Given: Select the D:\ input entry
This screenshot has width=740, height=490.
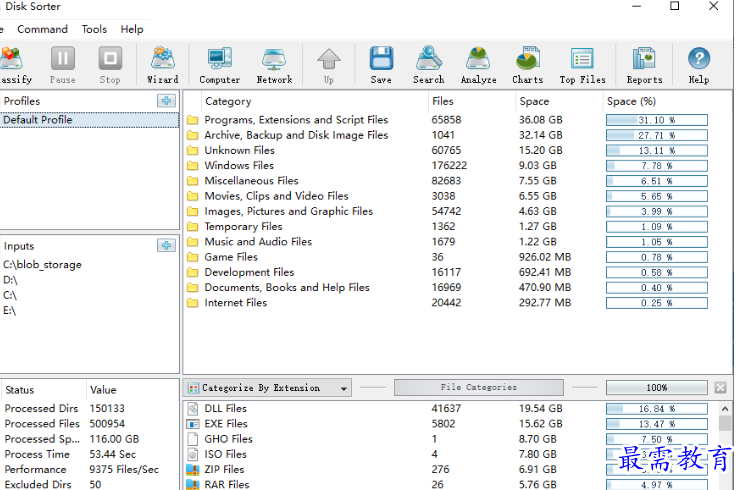Looking at the screenshot, I should click(10, 280).
